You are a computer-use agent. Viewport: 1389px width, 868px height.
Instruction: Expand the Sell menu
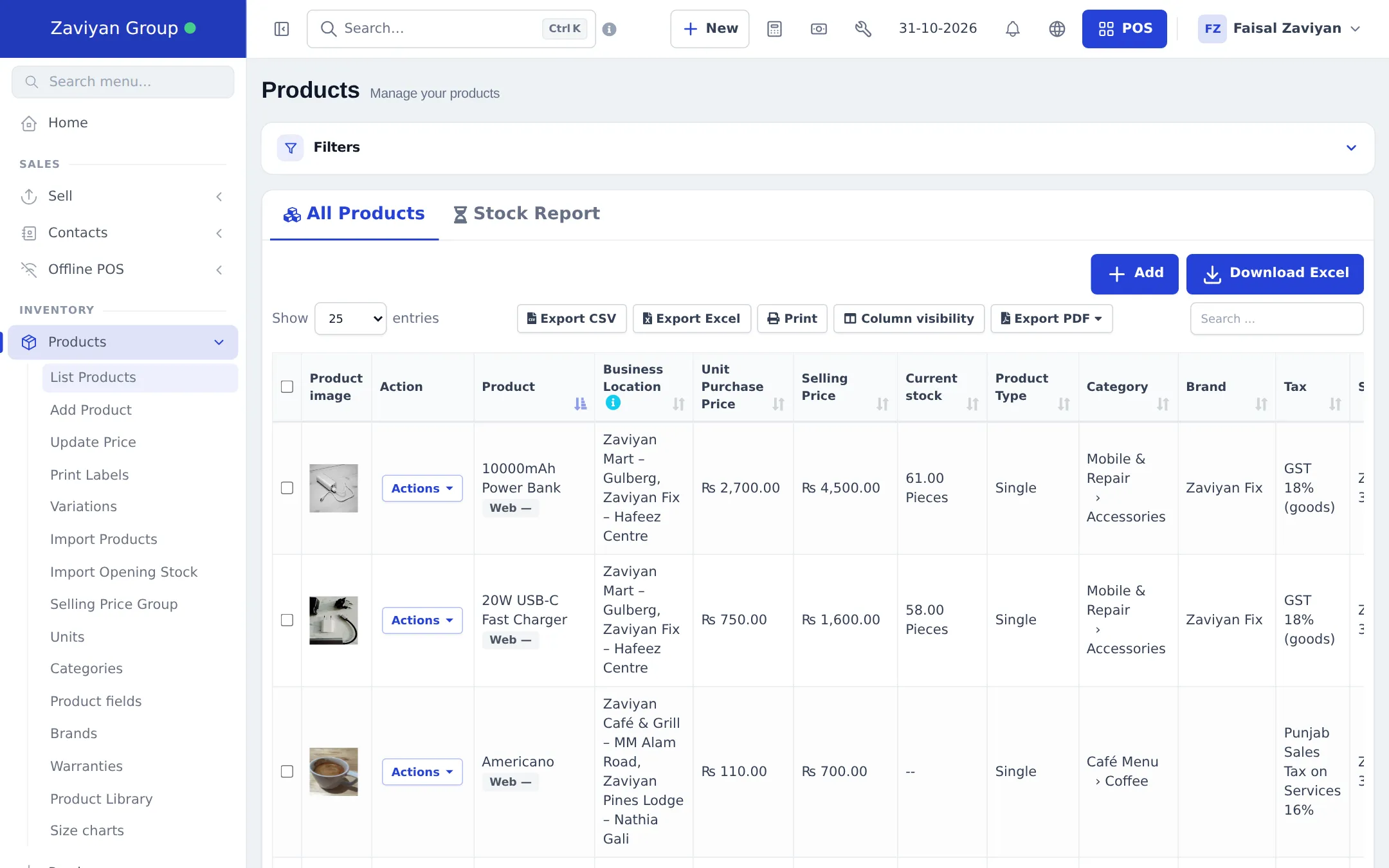pos(123,196)
